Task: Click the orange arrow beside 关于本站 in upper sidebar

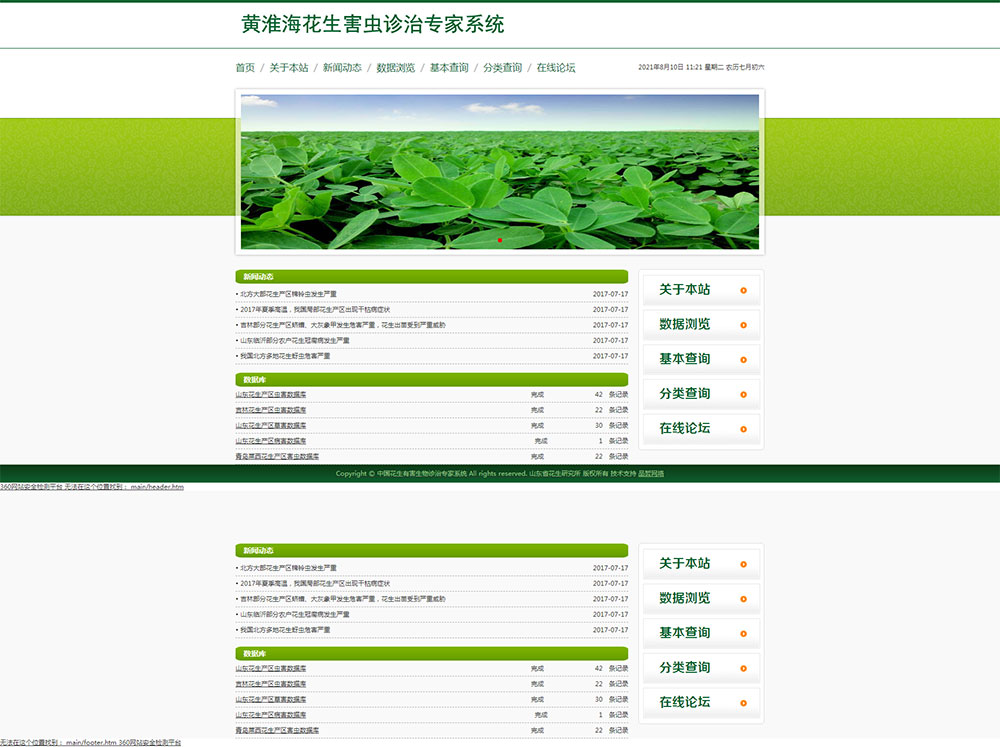Action: (743, 291)
